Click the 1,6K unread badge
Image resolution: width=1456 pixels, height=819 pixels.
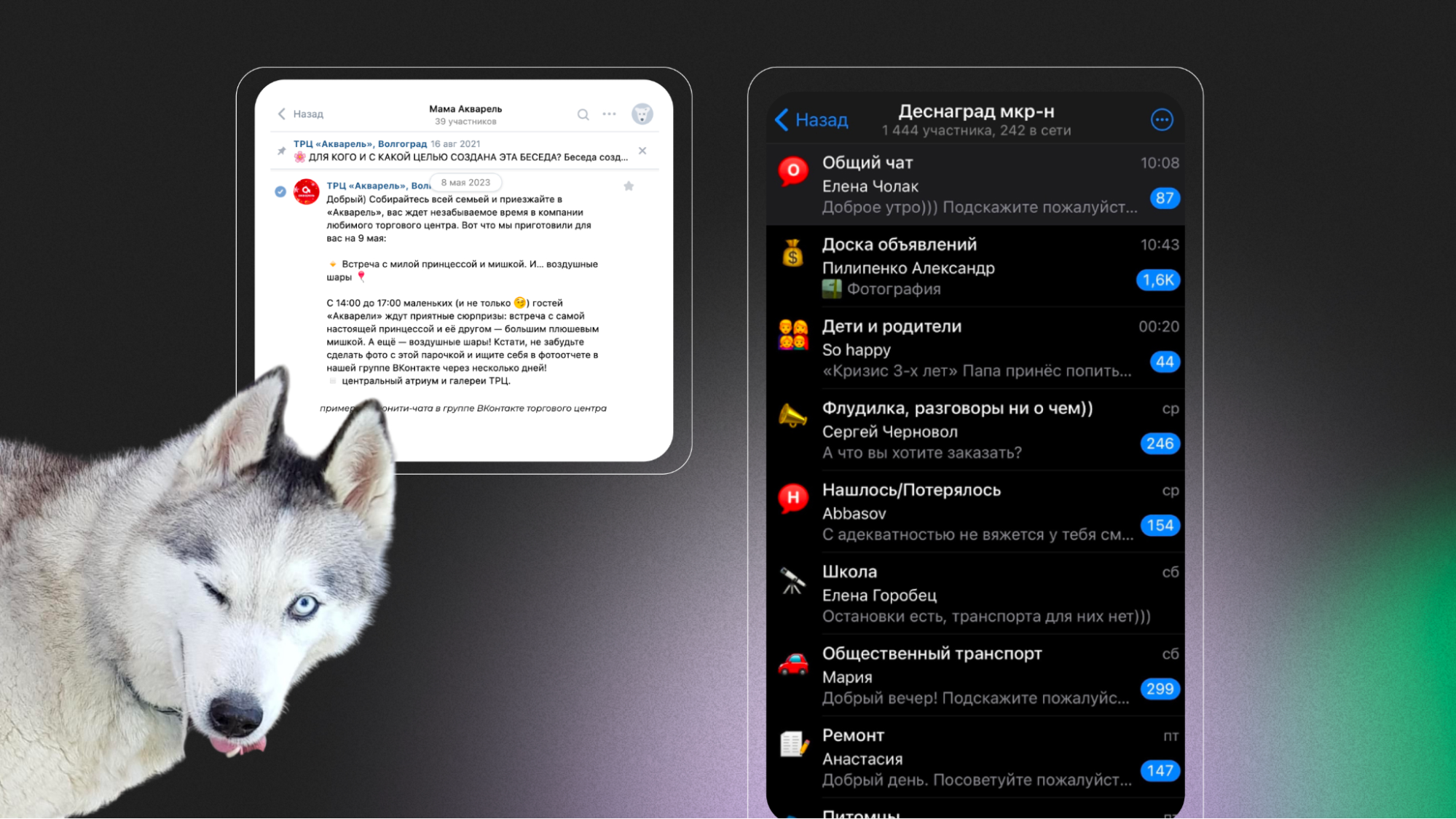[x=1158, y=280]
